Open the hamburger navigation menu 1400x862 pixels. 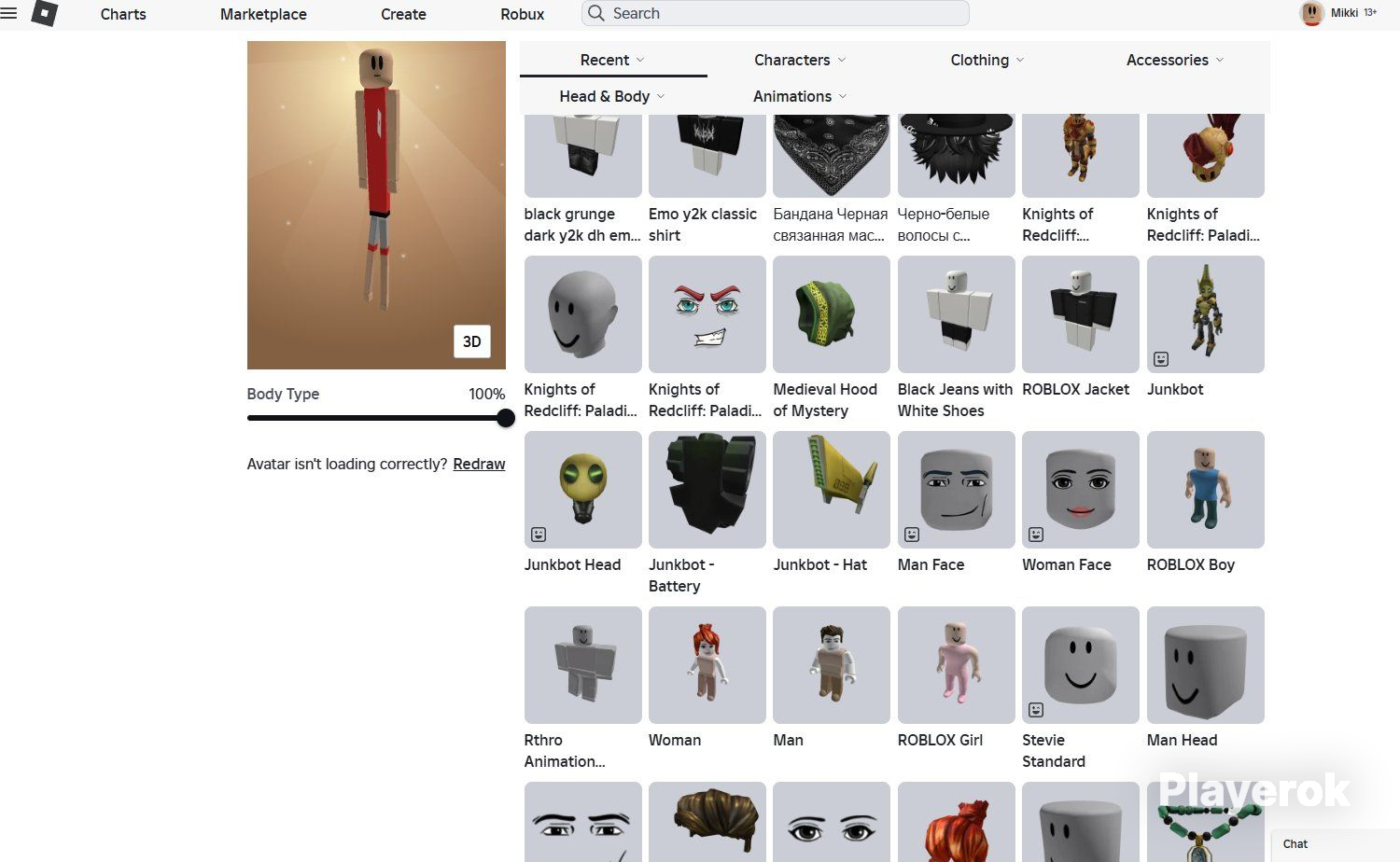9,13
